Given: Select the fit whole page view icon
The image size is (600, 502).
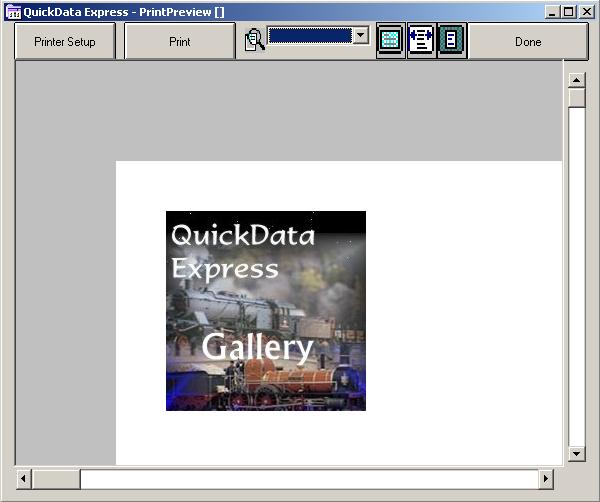Looking at the screenshot, I should coord(390,41).
